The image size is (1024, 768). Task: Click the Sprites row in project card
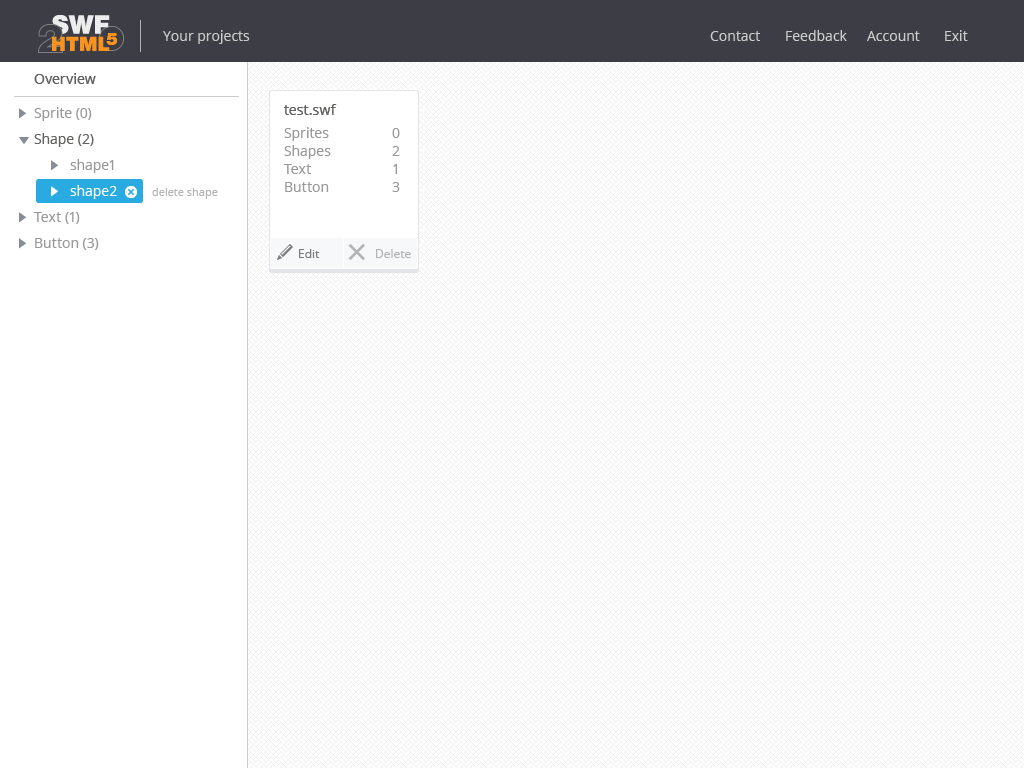[342, 133]
